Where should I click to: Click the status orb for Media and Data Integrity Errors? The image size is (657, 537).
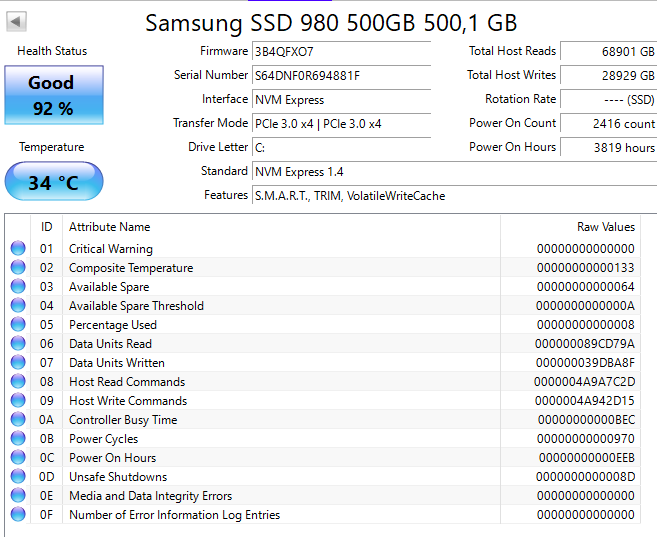(x=18, y=495)
